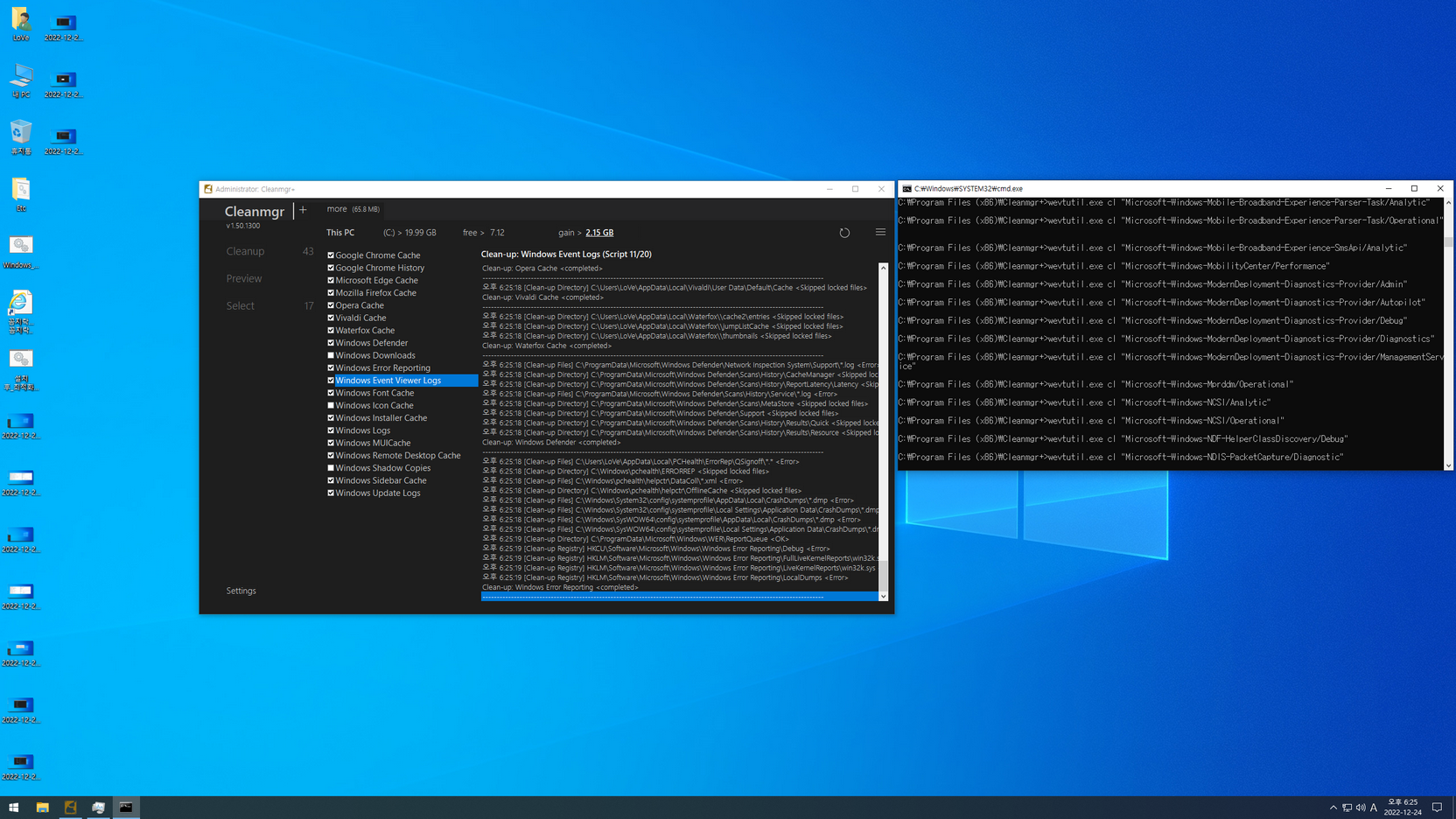Click the cmd window vertical scrollbar thumb
1456x819 pixels.
(x=1448, y=241)
